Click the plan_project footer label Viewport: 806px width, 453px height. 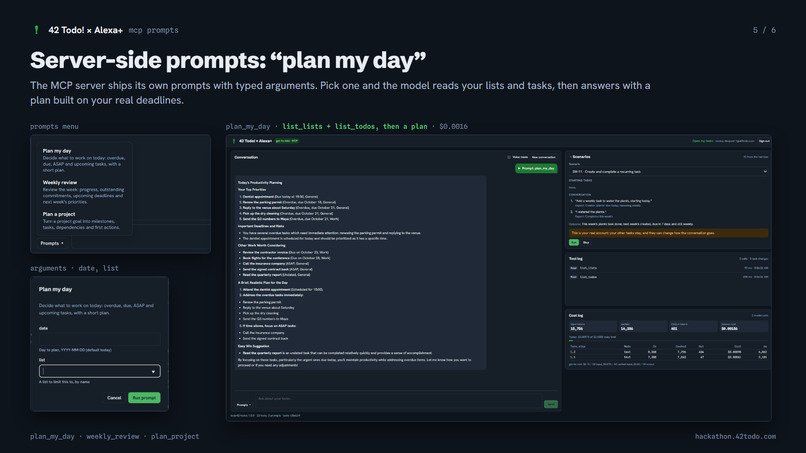pos(175,437)
